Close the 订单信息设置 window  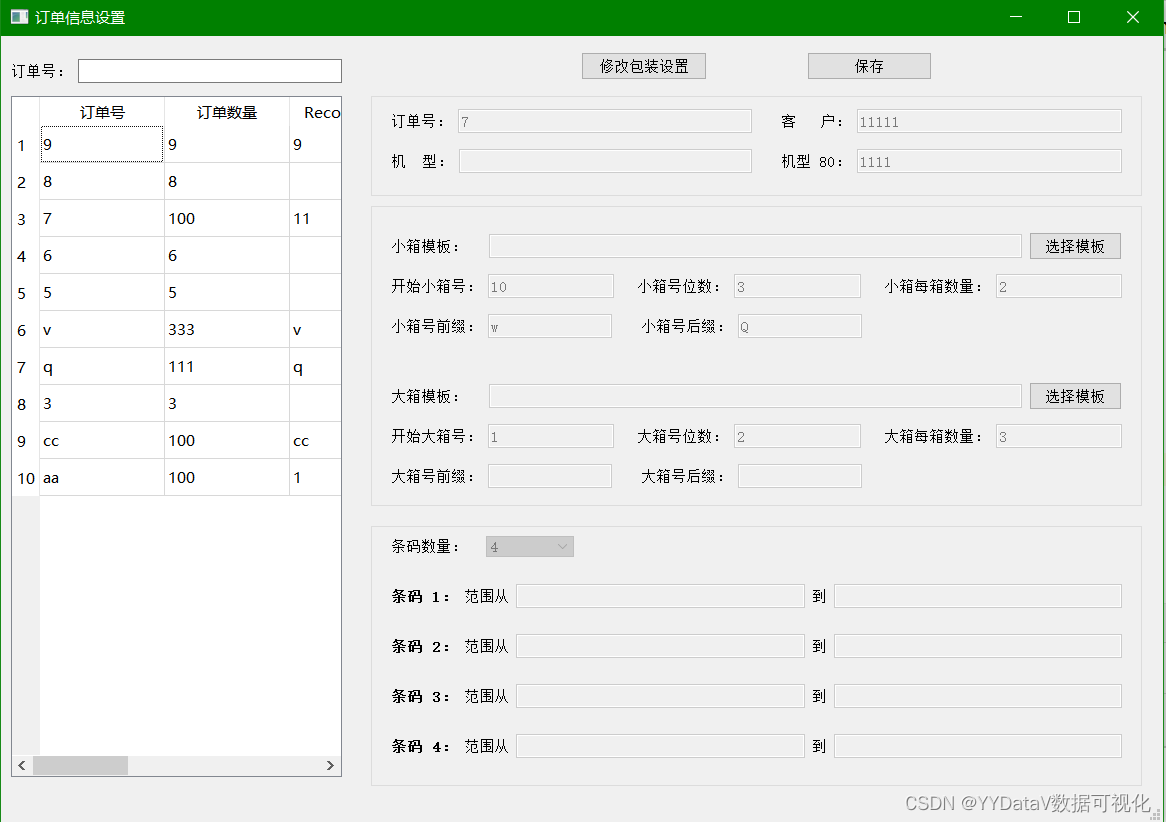click(1133, 17)
